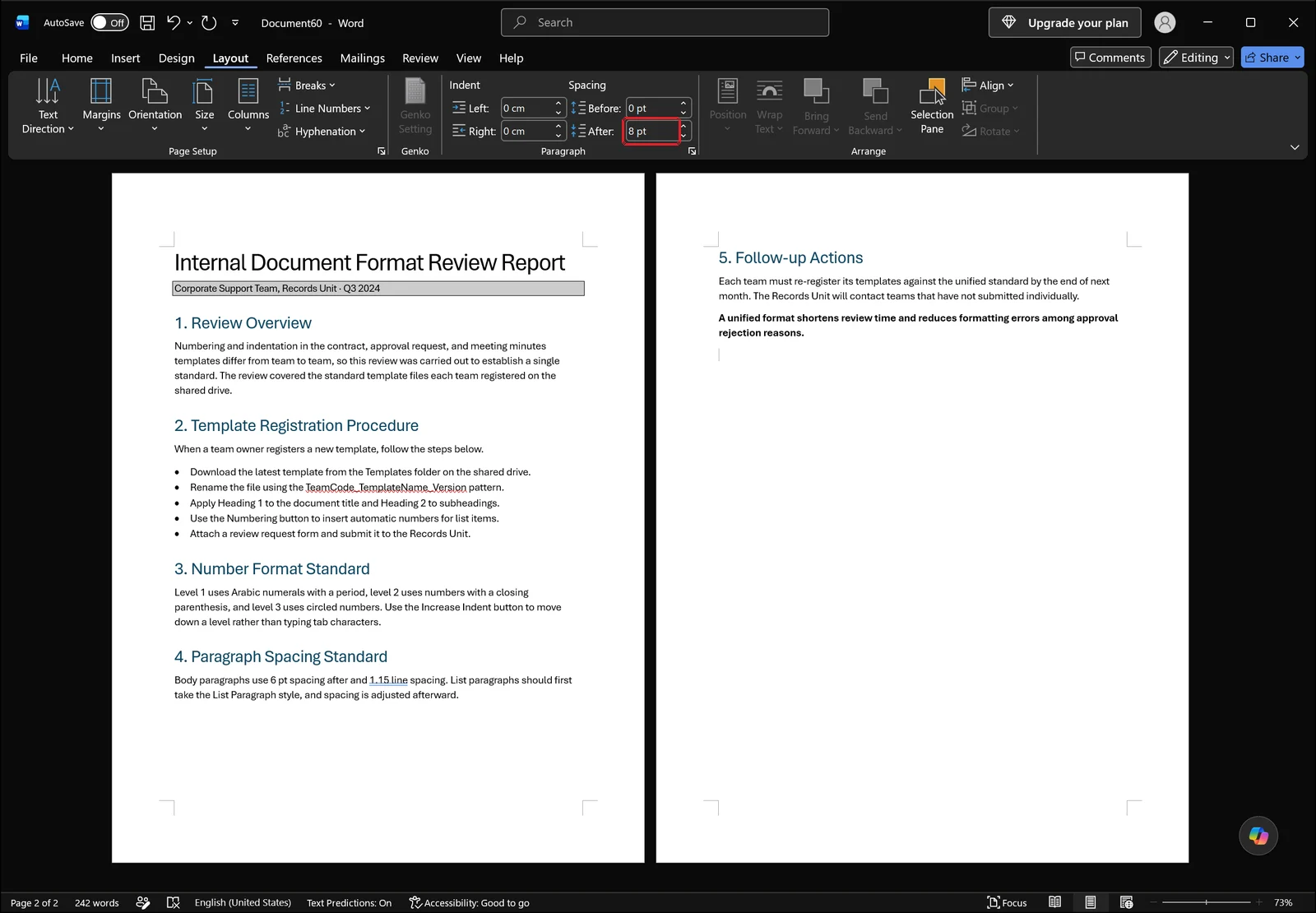
Task: Switch to the Insert tab
Action: pyautogui.click(x=126, y=58)
